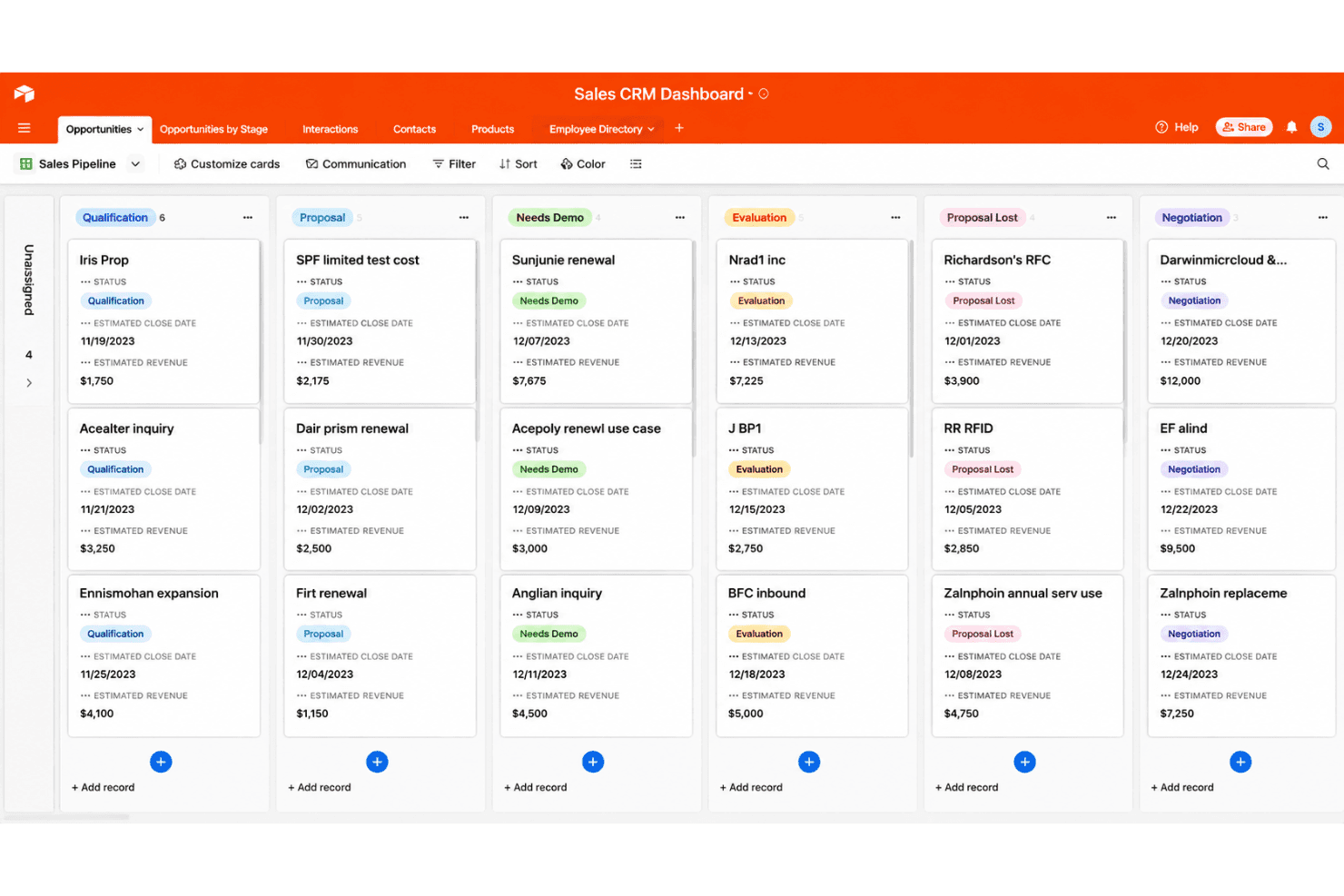Click the Negotiation column header label
The height and width of the screenshot is (896, 1344).
click(1192, 218)
